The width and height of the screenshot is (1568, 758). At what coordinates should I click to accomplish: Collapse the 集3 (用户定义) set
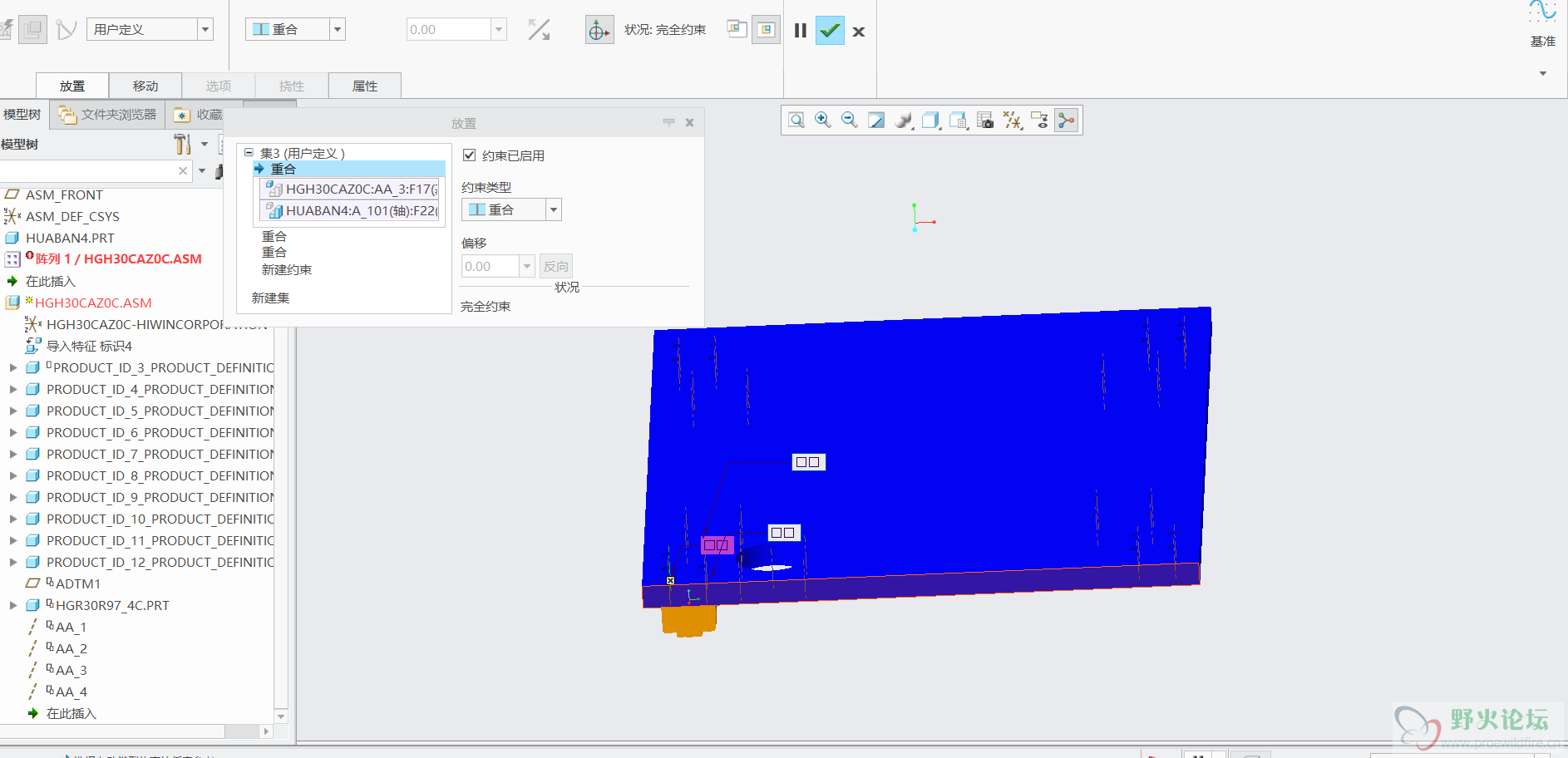tap(249, 153)
